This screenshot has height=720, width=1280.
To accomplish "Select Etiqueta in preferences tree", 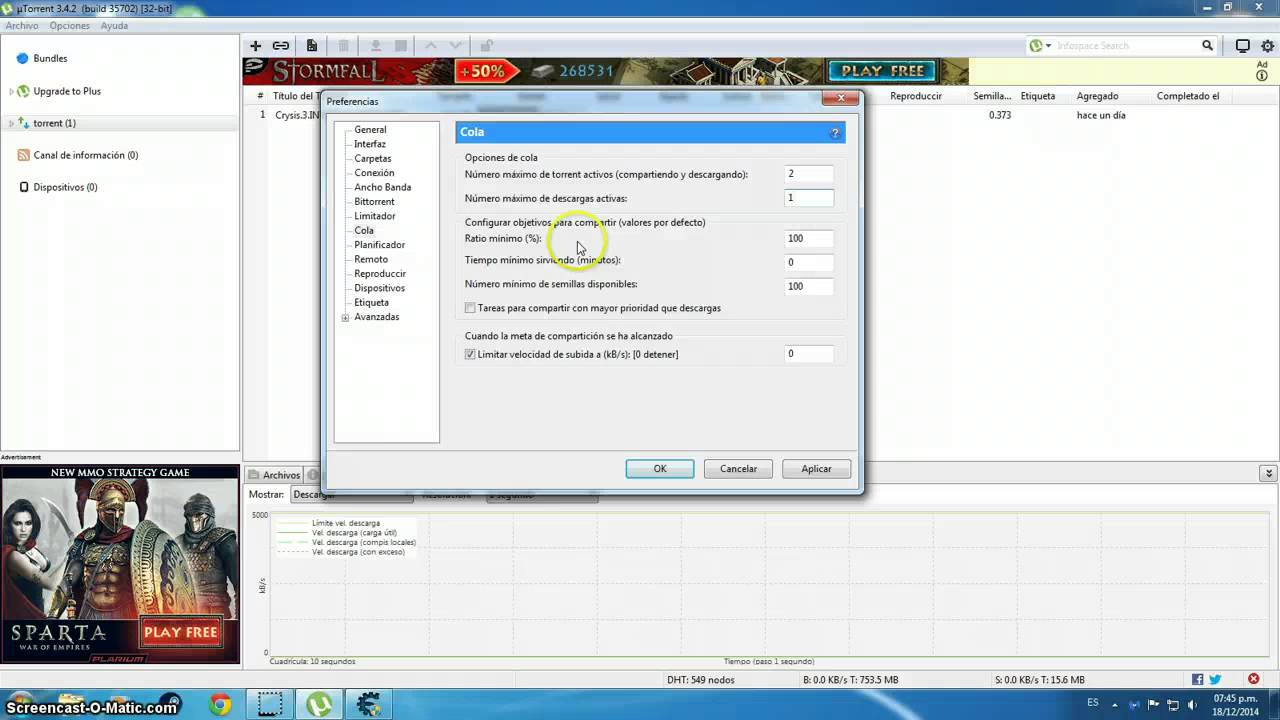I will (x=372, y=302).
